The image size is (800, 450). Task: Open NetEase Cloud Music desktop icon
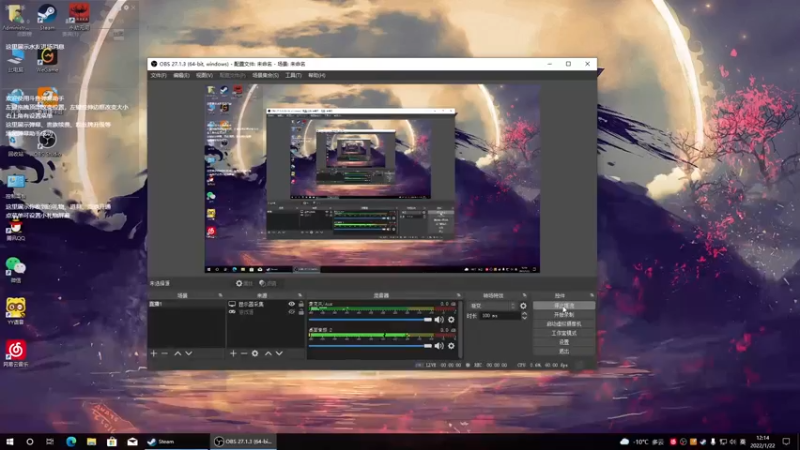16,354
